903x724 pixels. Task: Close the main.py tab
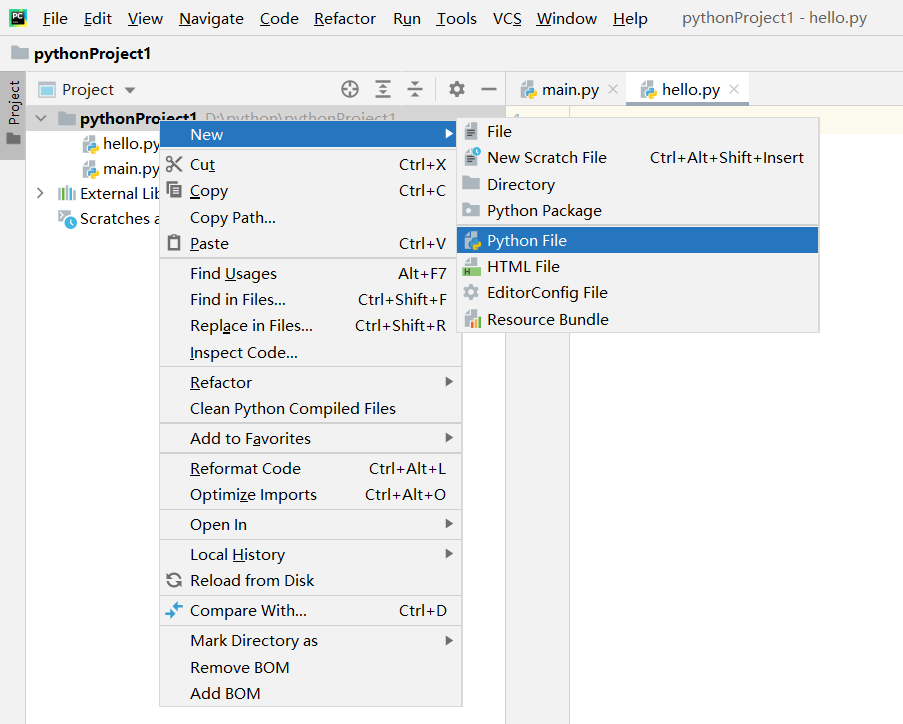tap(613, 89)
